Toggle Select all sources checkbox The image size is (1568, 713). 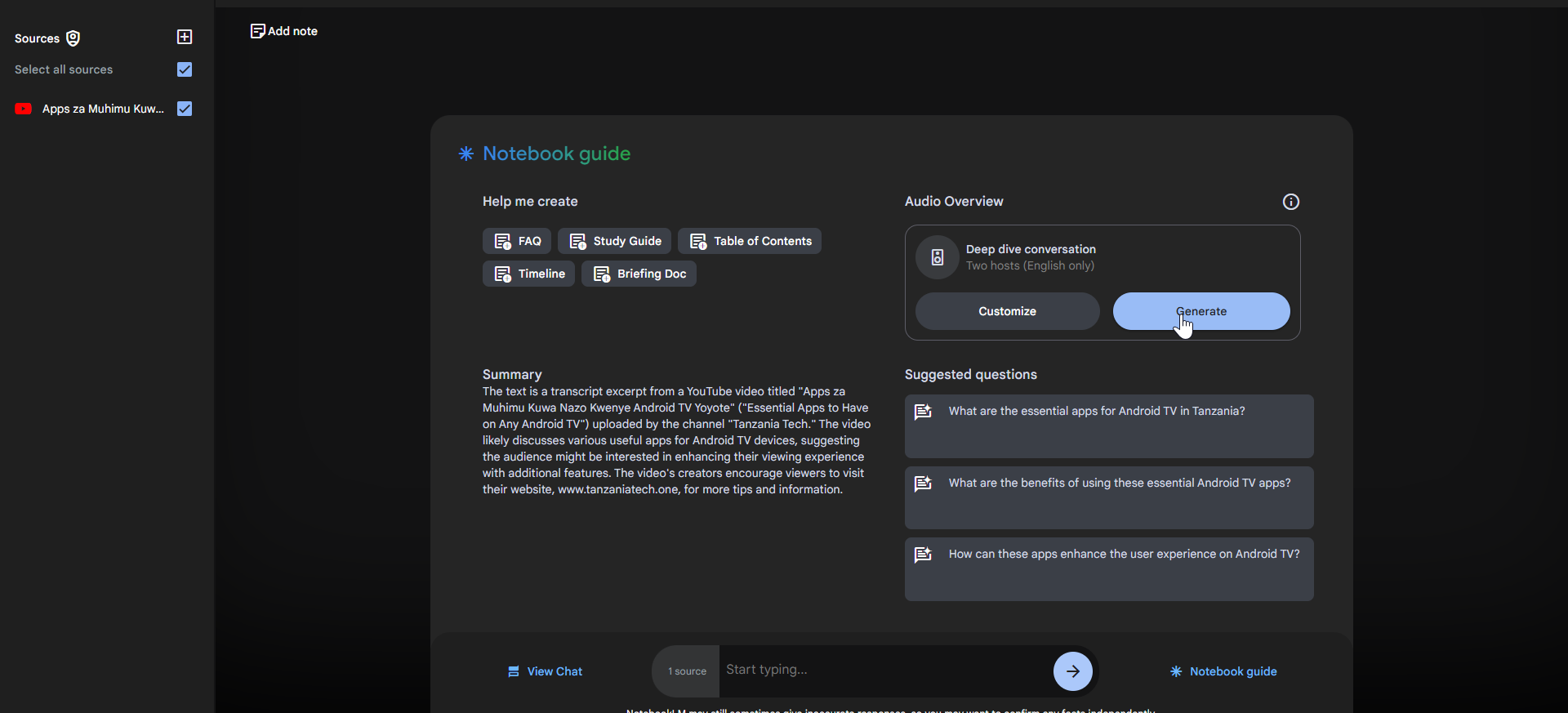[x=185, y=69]
